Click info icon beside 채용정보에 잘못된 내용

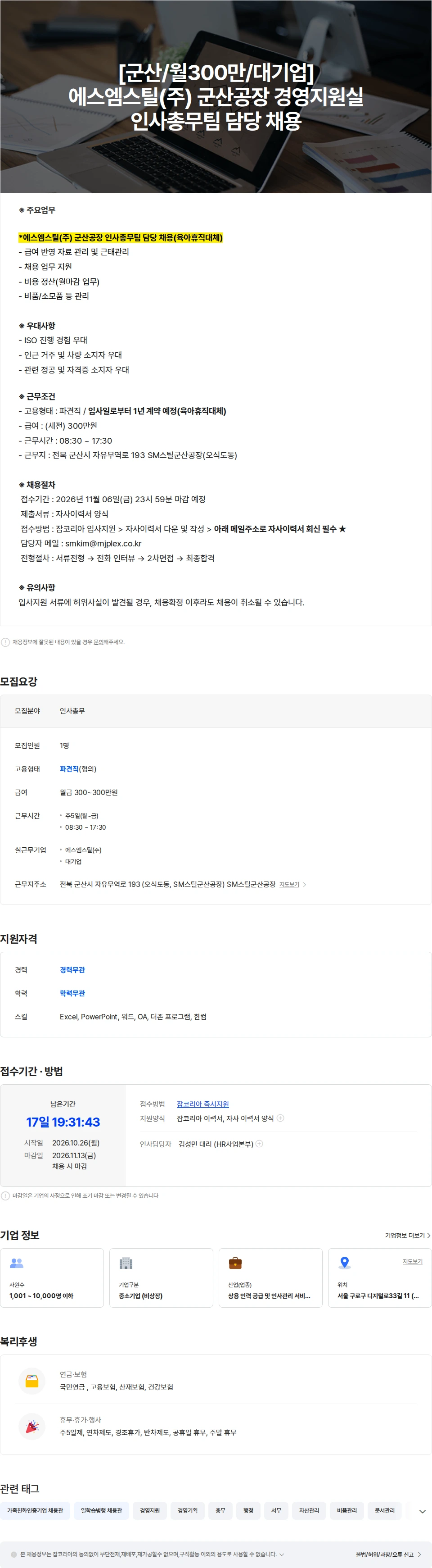tap(5, 642)
